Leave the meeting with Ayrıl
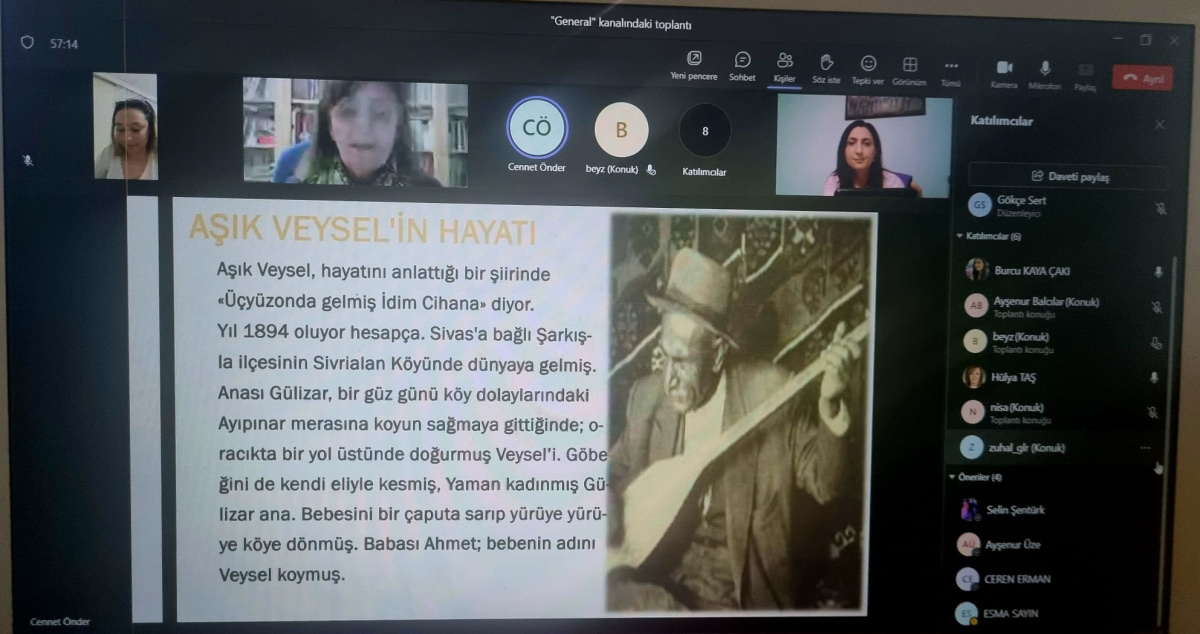This screenshot has width=1200, height=634. pyautogui.click(x=1142, y=78)
